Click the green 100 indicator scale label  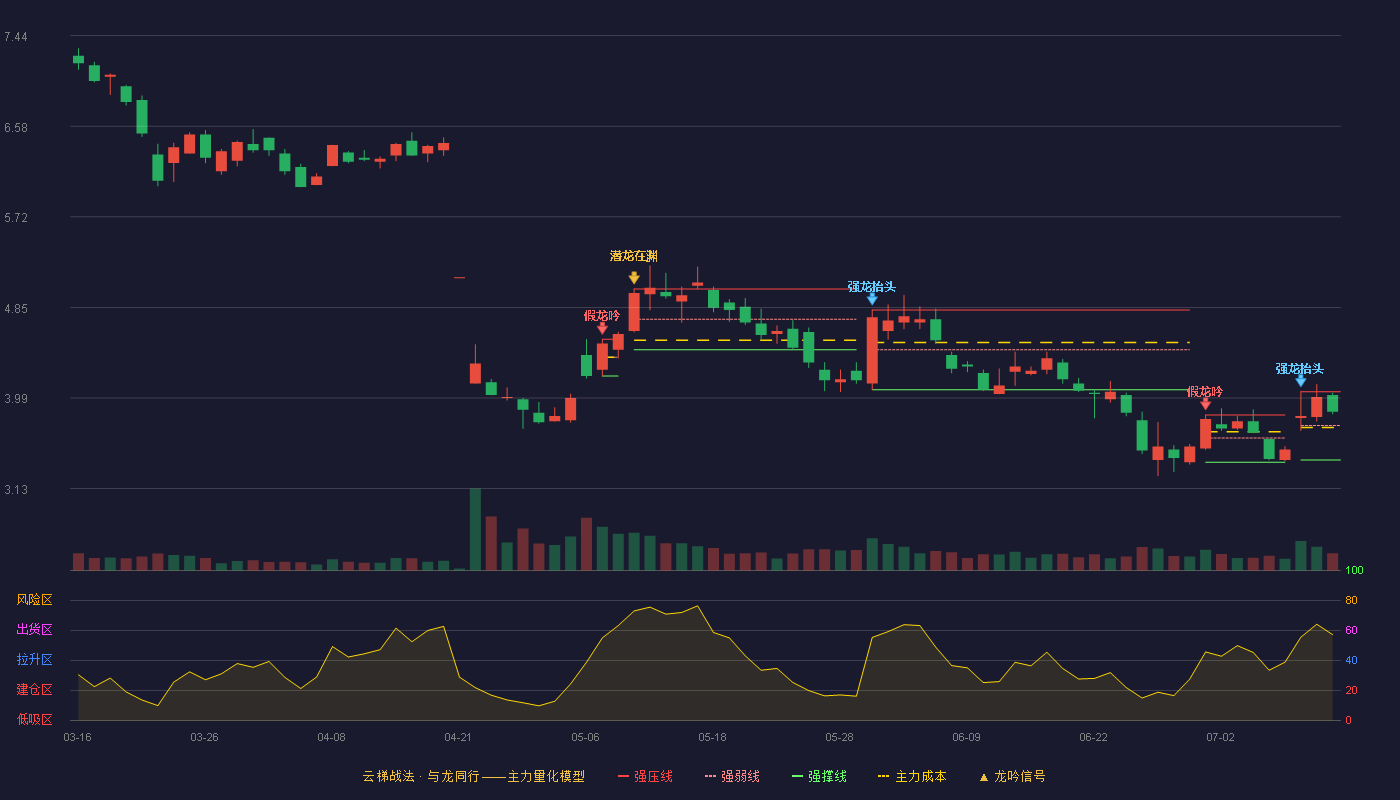[x=1354, y=571]
